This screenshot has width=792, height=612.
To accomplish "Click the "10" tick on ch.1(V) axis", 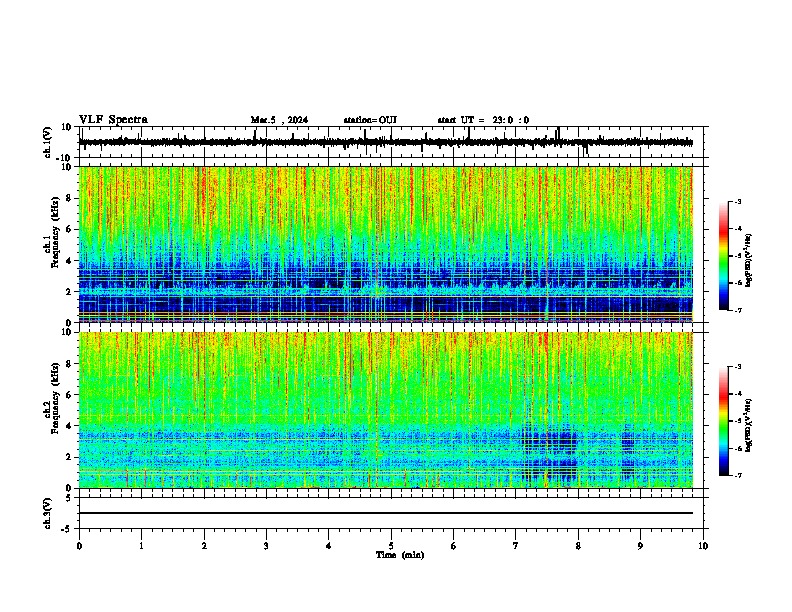I will [66, 127].
